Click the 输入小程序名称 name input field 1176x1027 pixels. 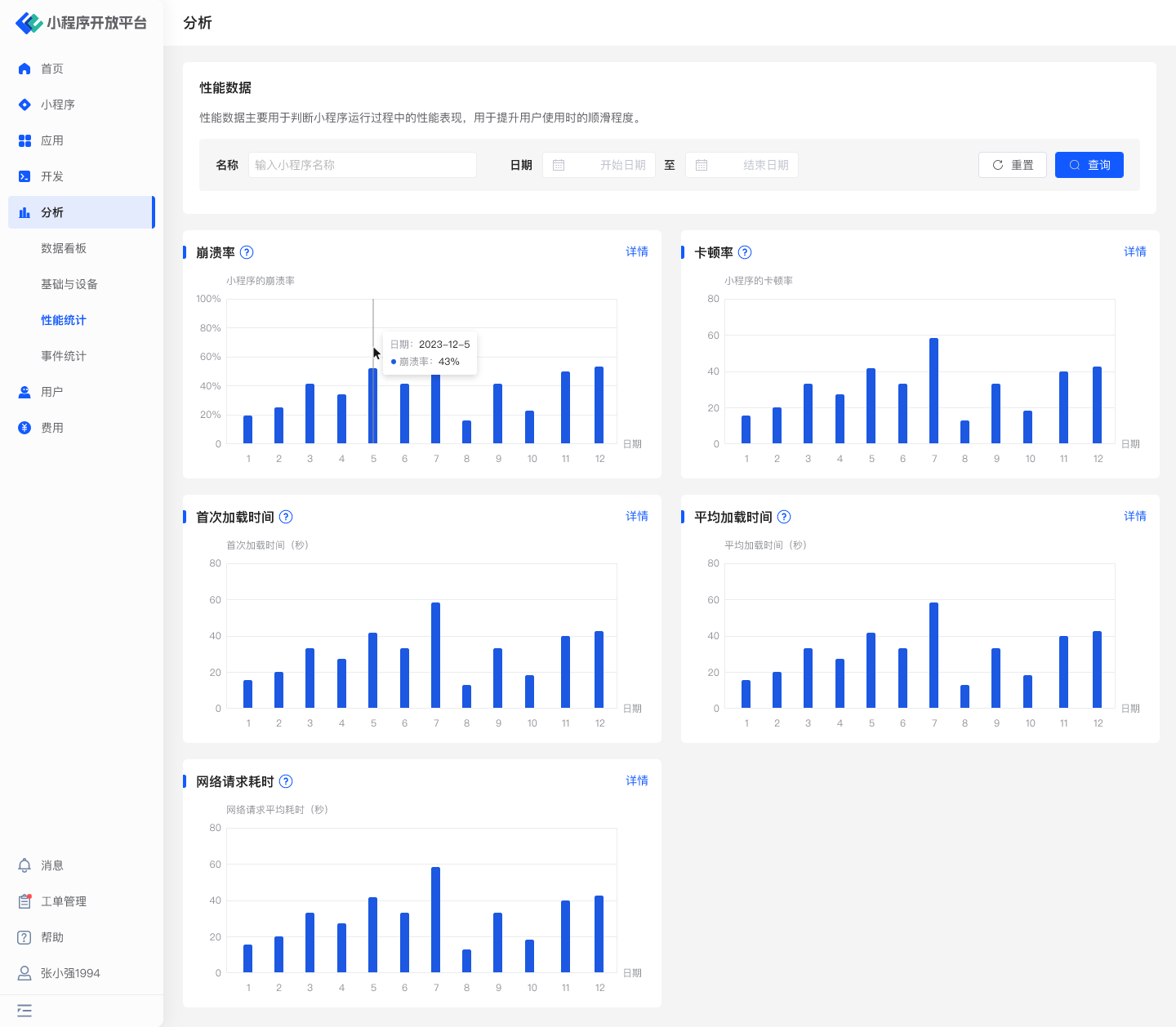coord(362,165)
